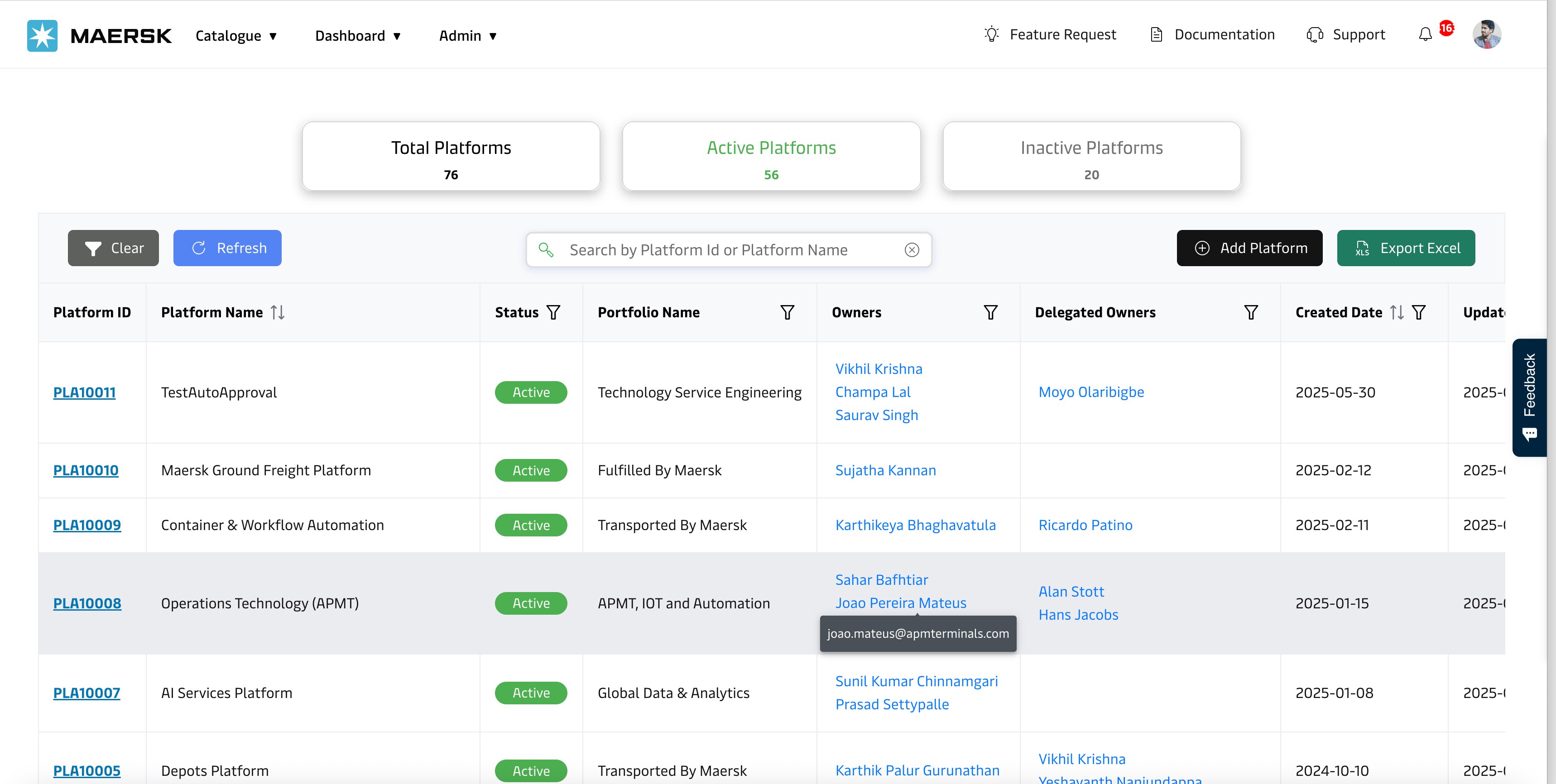Open the Portfolio Name column filter

(x=787, y=312)
